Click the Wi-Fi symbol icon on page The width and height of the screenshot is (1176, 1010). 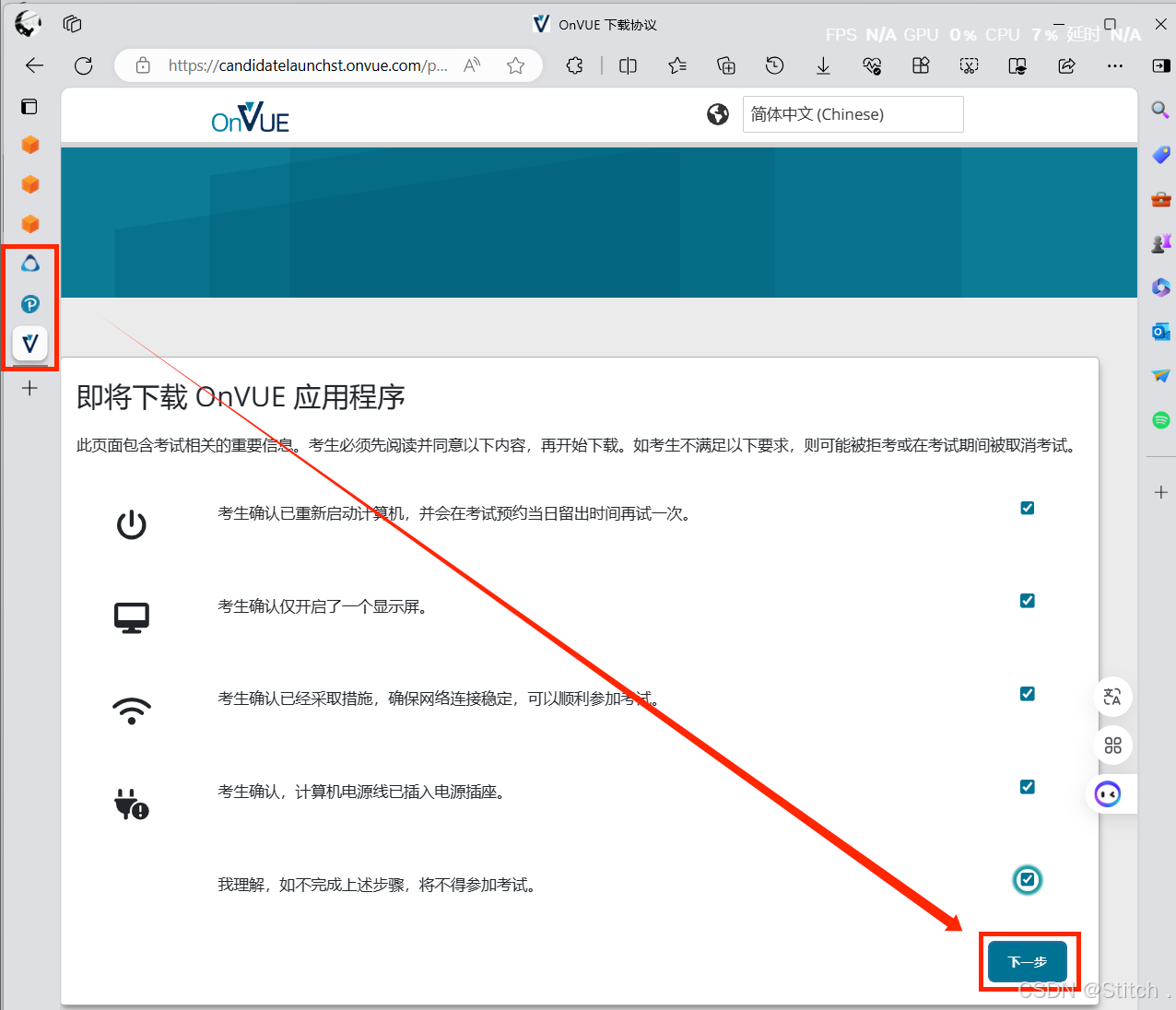click(x=132, y=711)
